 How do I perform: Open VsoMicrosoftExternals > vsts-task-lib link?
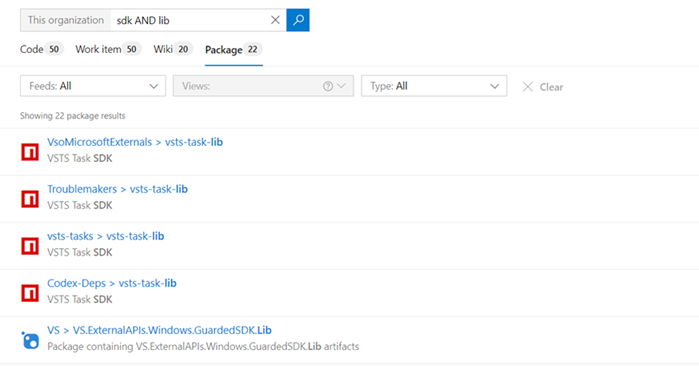point(135,142)
